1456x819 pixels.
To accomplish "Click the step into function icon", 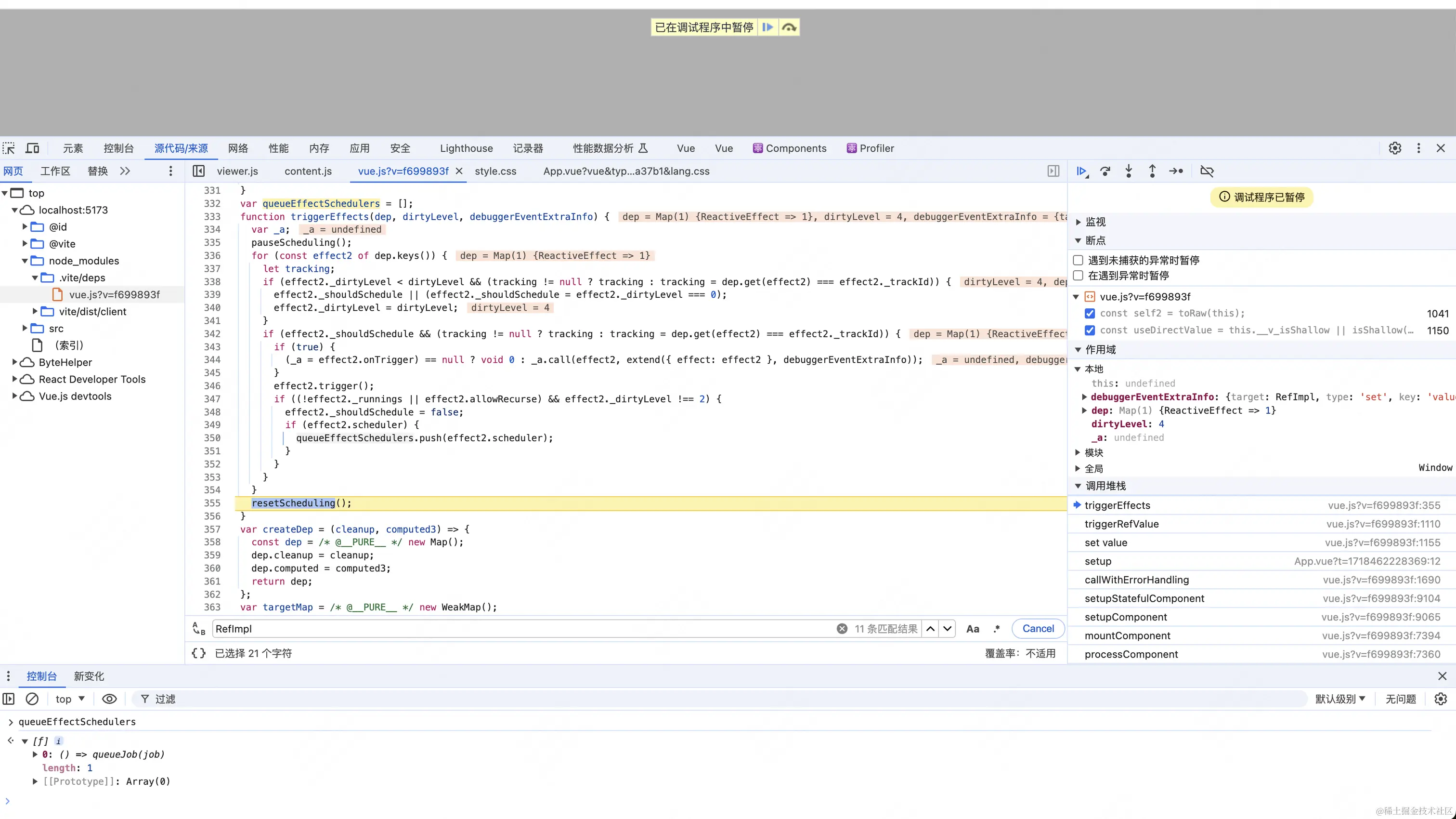I will 1129,172.
